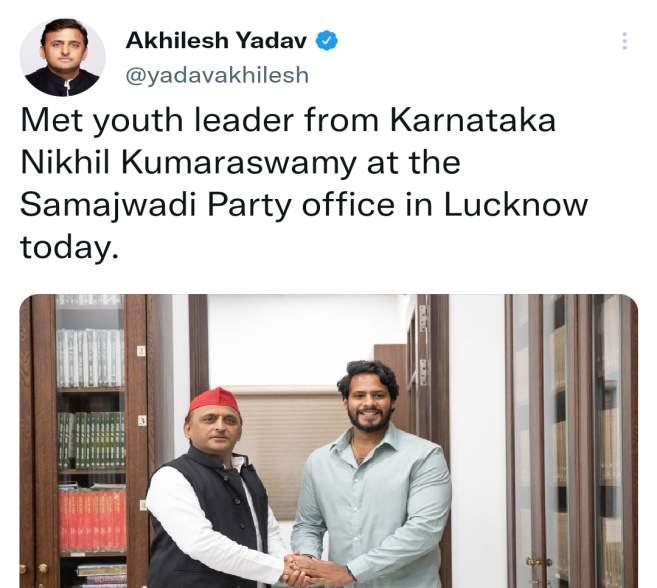Click the glass cabinet on photo's right
Screen dimensions: 657x588
[572, 441]
